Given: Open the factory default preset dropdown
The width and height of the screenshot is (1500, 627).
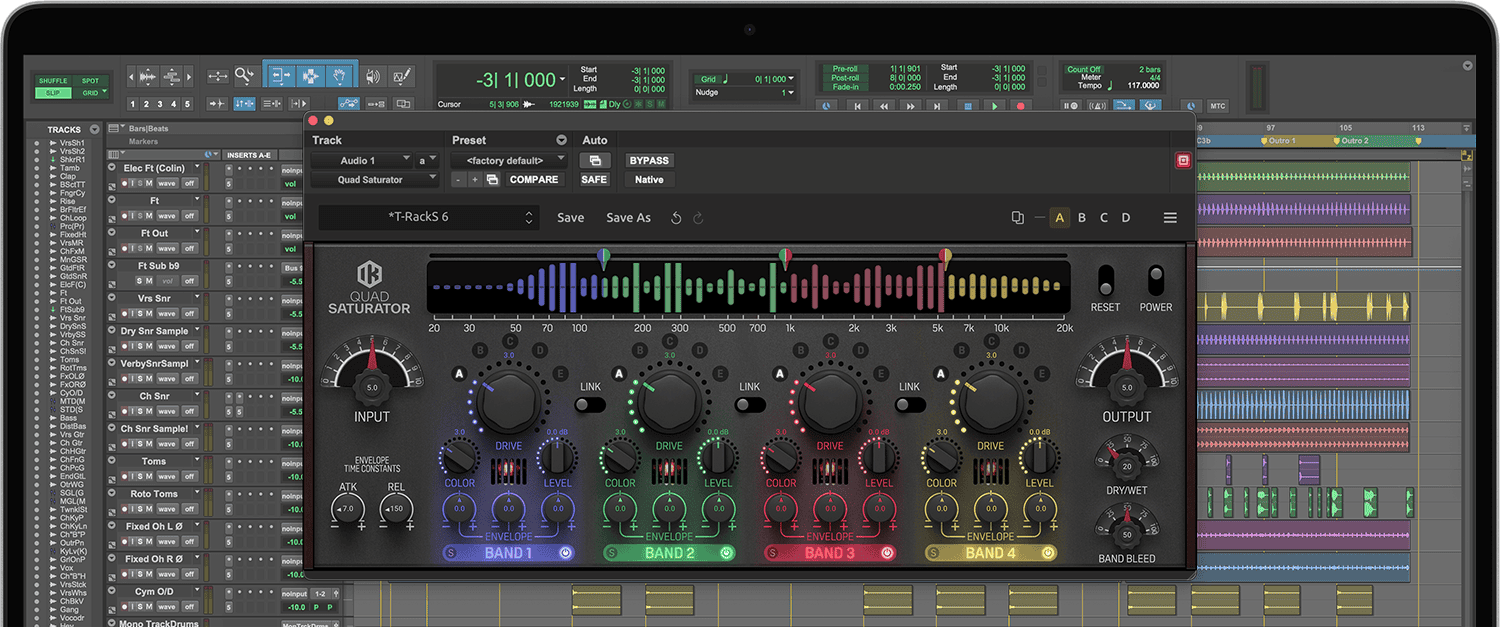Looking at the screenshot, I should pyautogui.click(x=509, y=160).
